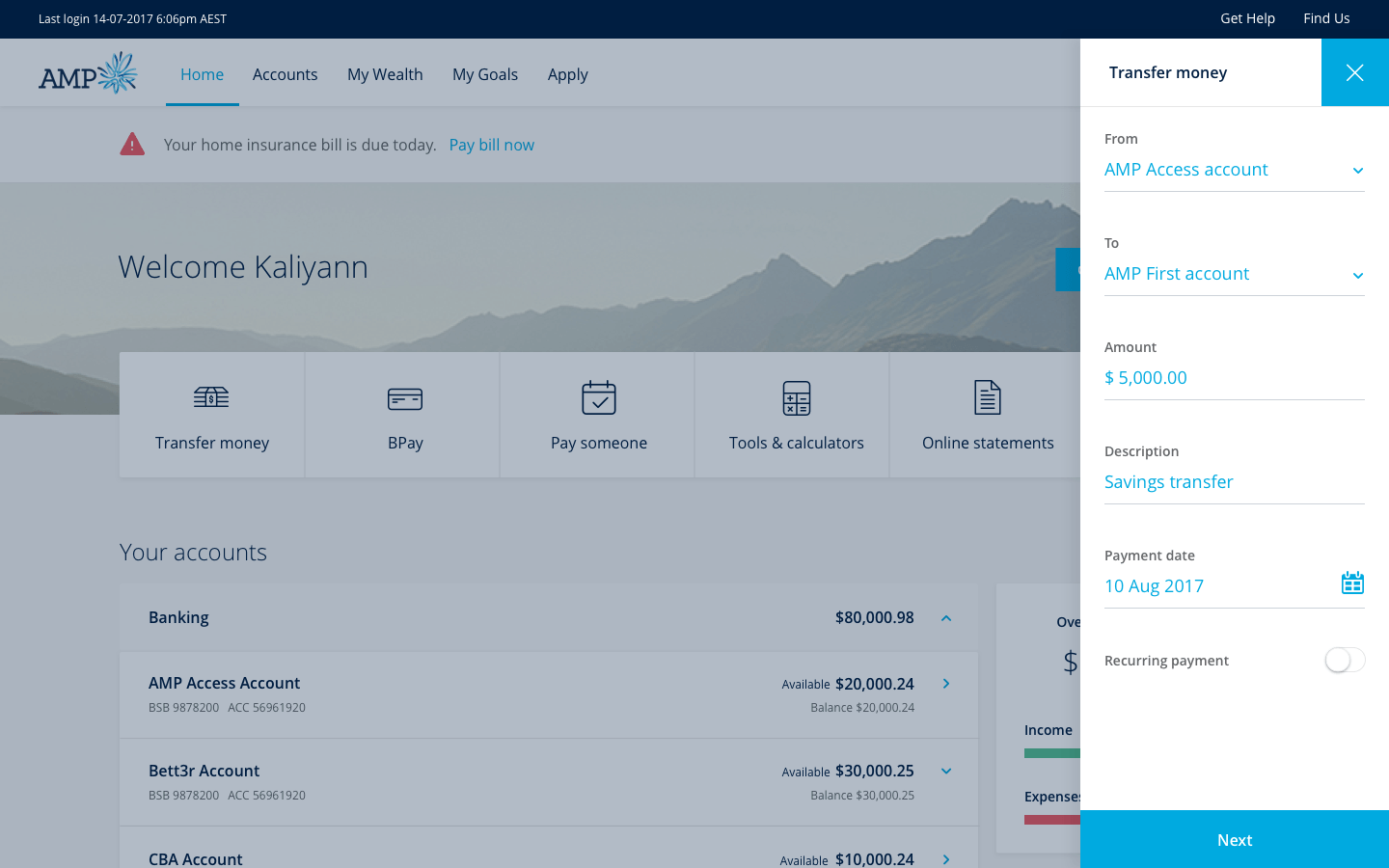Open CBA Account details arrow
Viewport: 1389px width, 868px height.
[946, 859]
